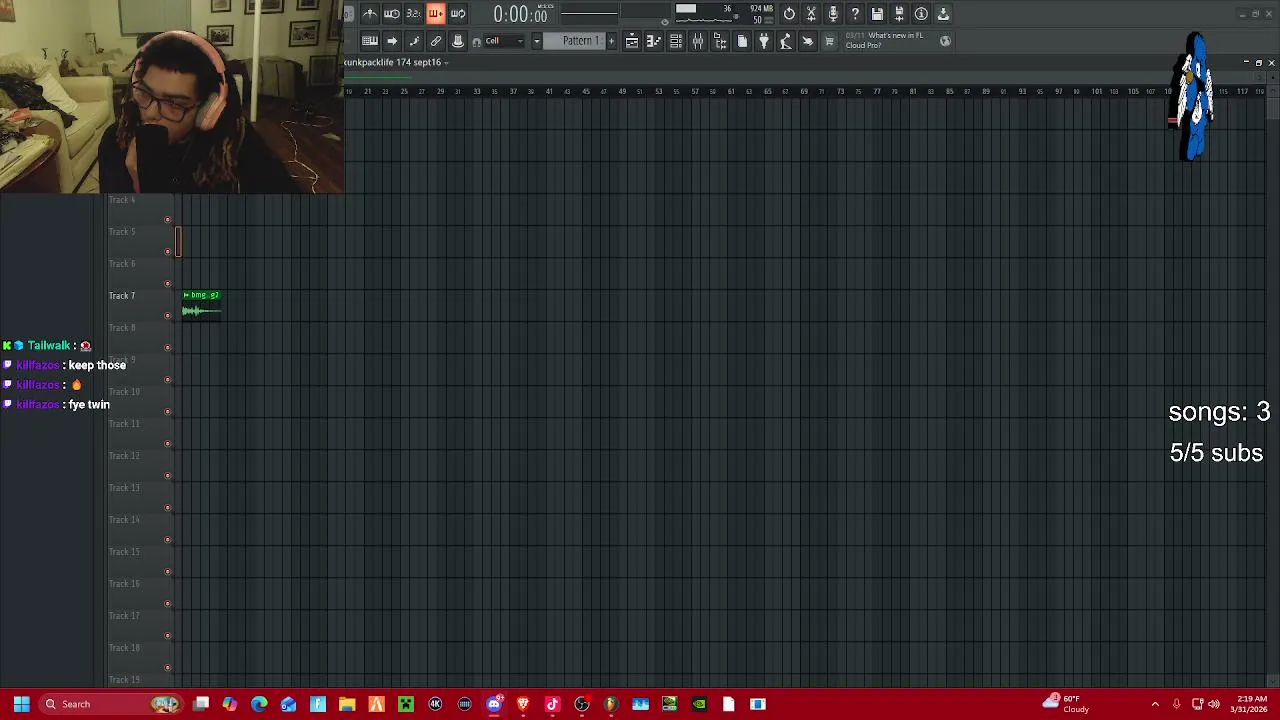Screen dimensions: 1280x720
Task: Open the mixer icon
Action: click(698, 41)
